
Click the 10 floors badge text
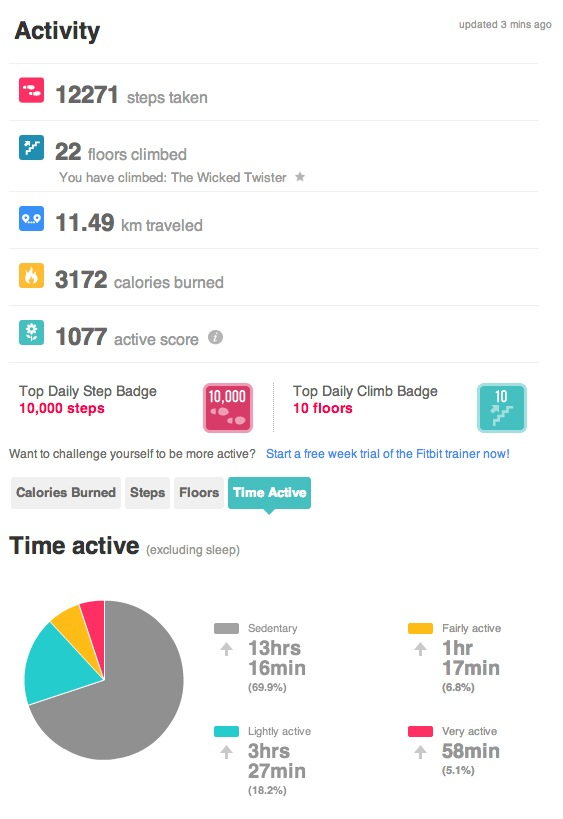pos(323,408)
